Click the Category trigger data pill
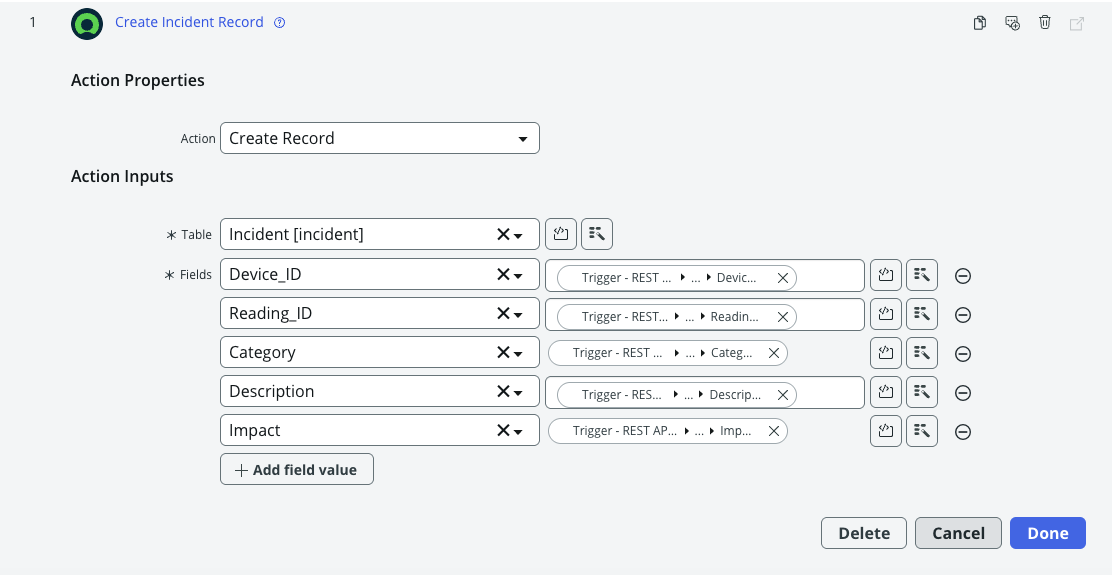Screen dimensions: 1112x575 tap(667, 352)
